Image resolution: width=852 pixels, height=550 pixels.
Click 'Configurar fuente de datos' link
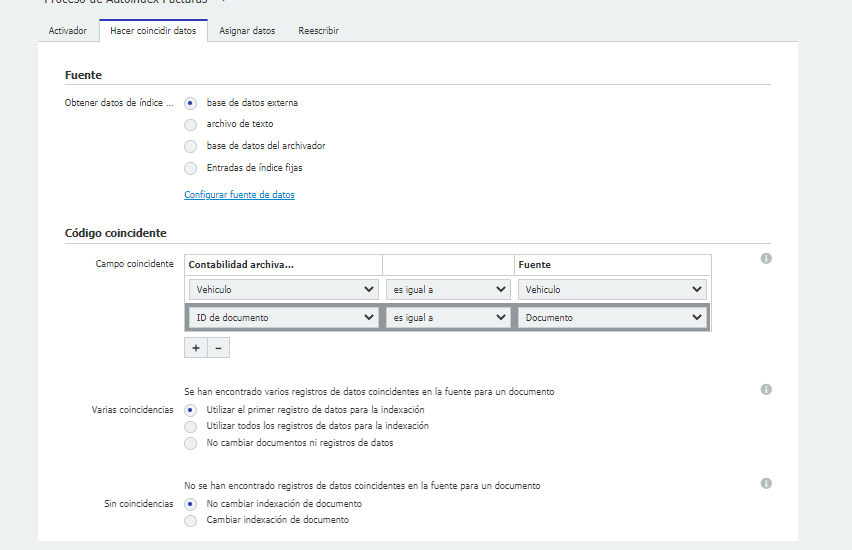pos(239,195)
